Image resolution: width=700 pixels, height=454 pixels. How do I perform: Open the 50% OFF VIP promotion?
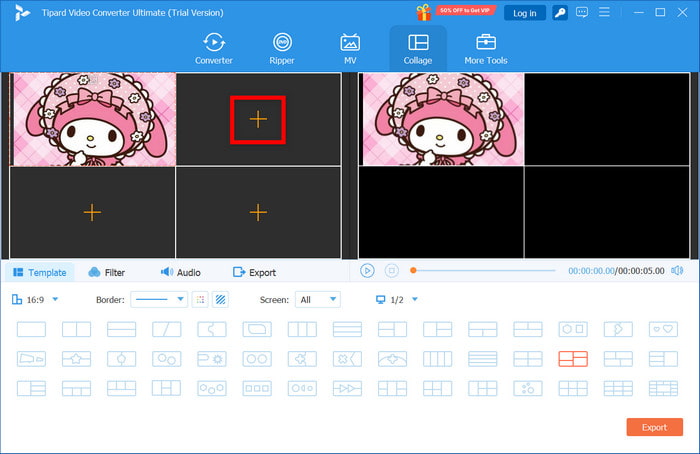click(x=465, y=10)
